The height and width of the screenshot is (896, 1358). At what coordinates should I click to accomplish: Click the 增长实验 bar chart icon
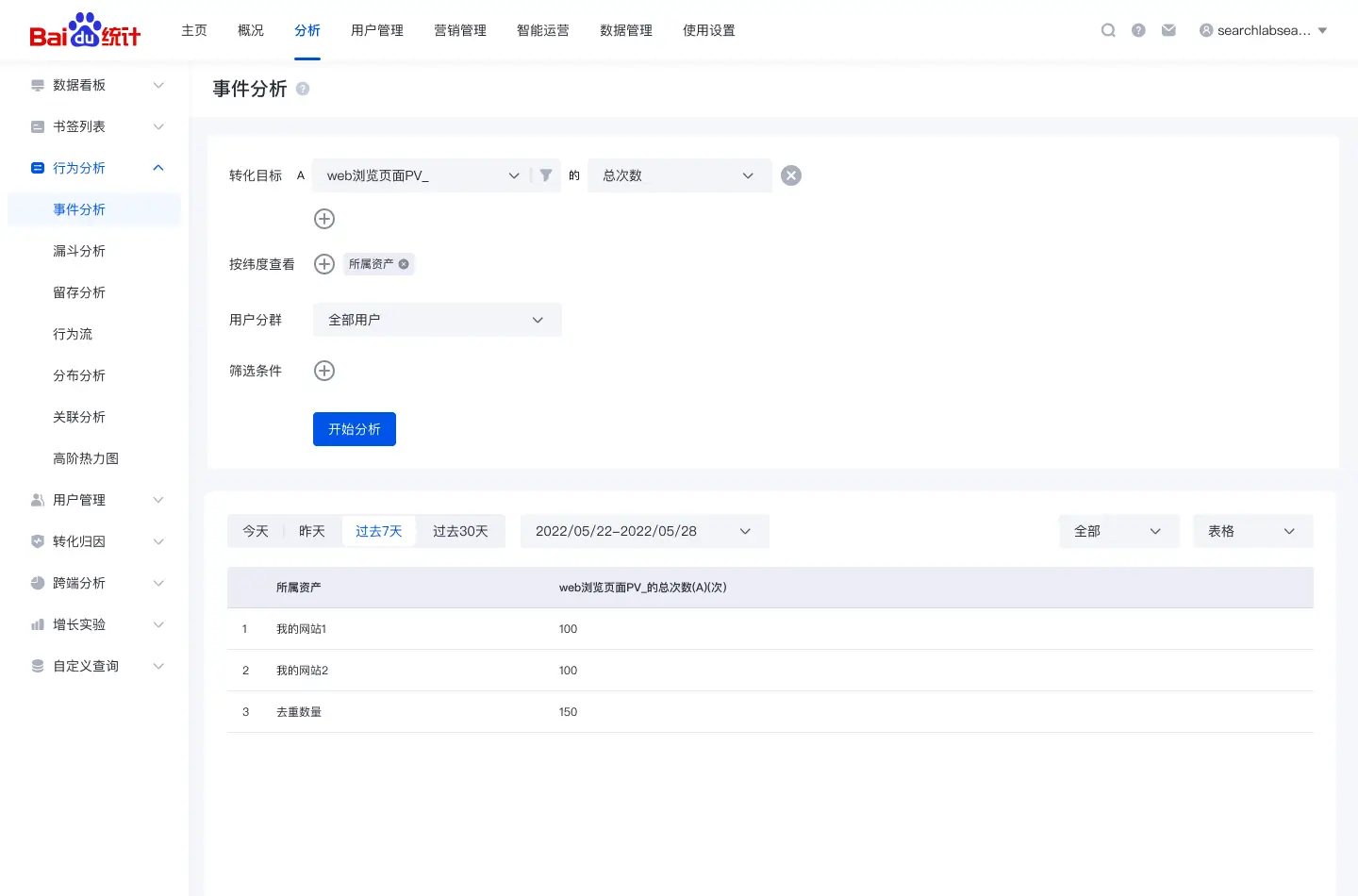[38, 624]
